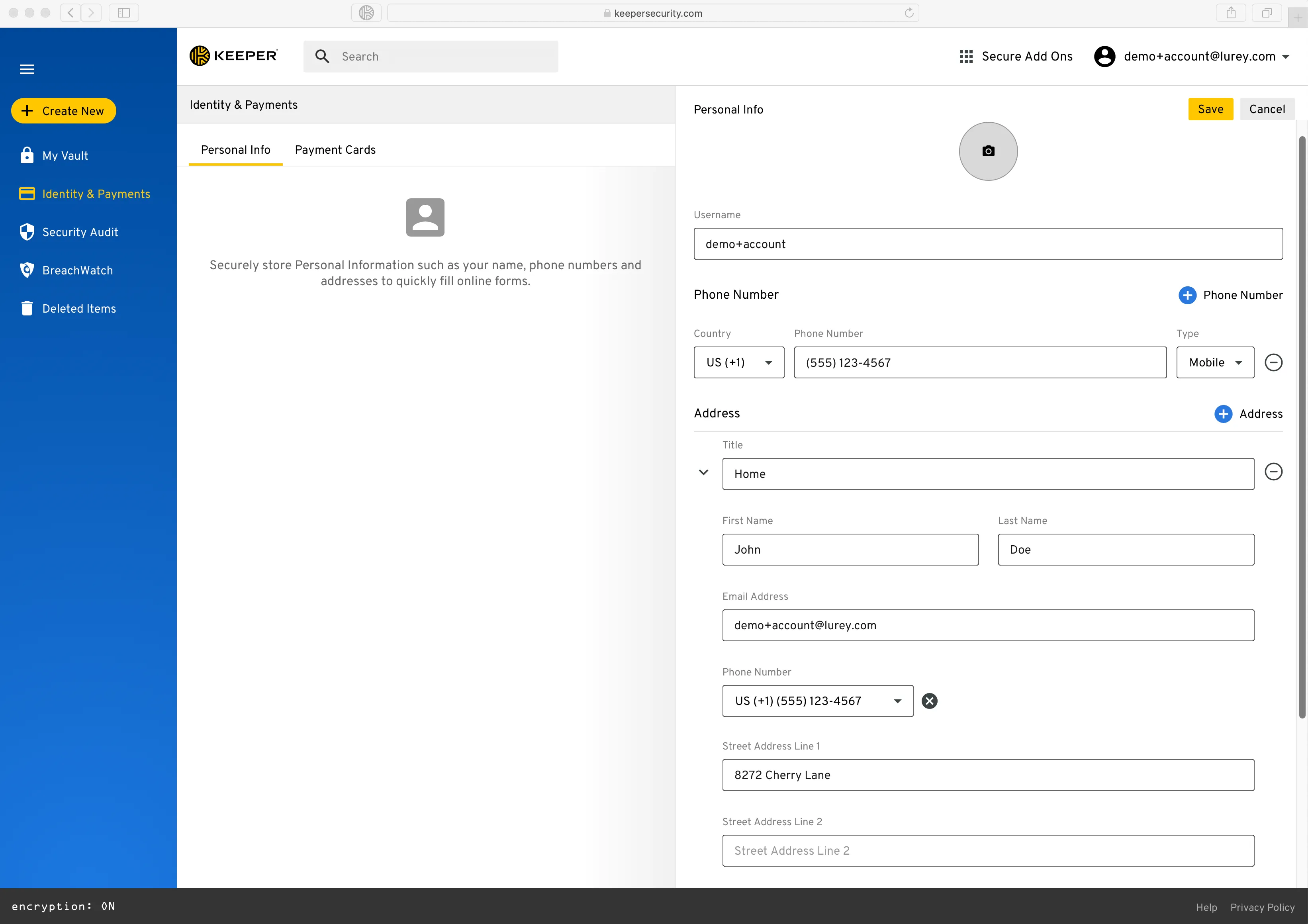Screen dimensions: 1308x924
Task: Click the add Phone Number plus icon
Action: pos(1187,295)
